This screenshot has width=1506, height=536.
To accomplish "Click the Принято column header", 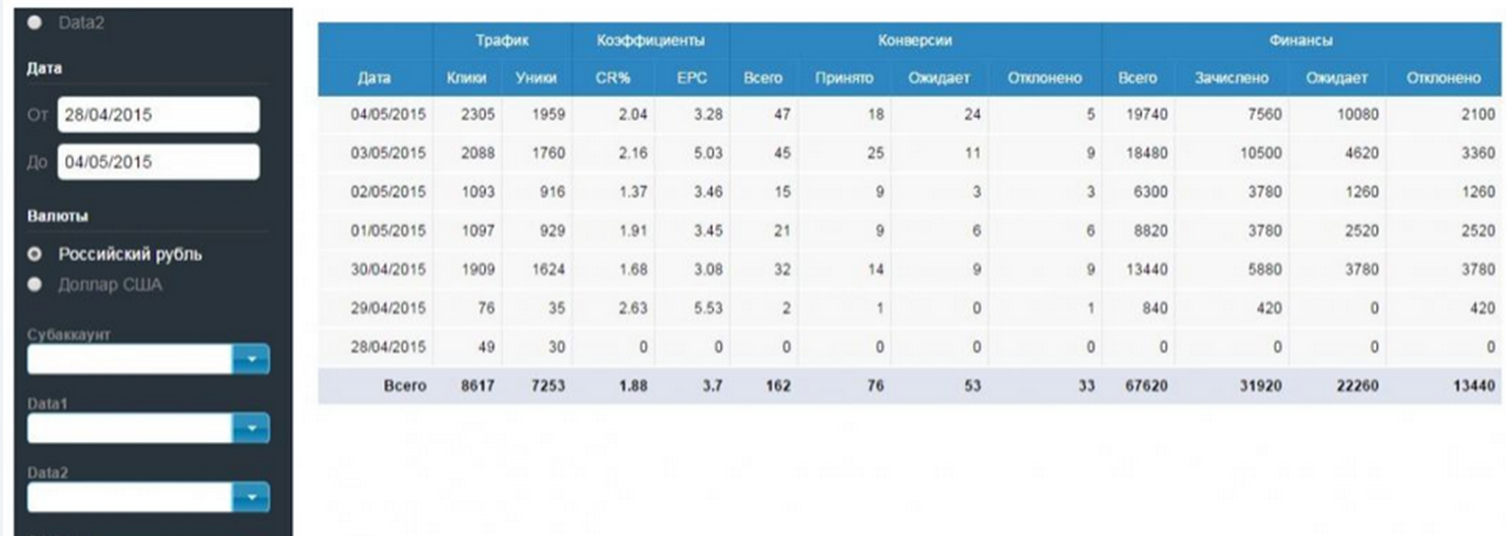I will click(844, 78).
